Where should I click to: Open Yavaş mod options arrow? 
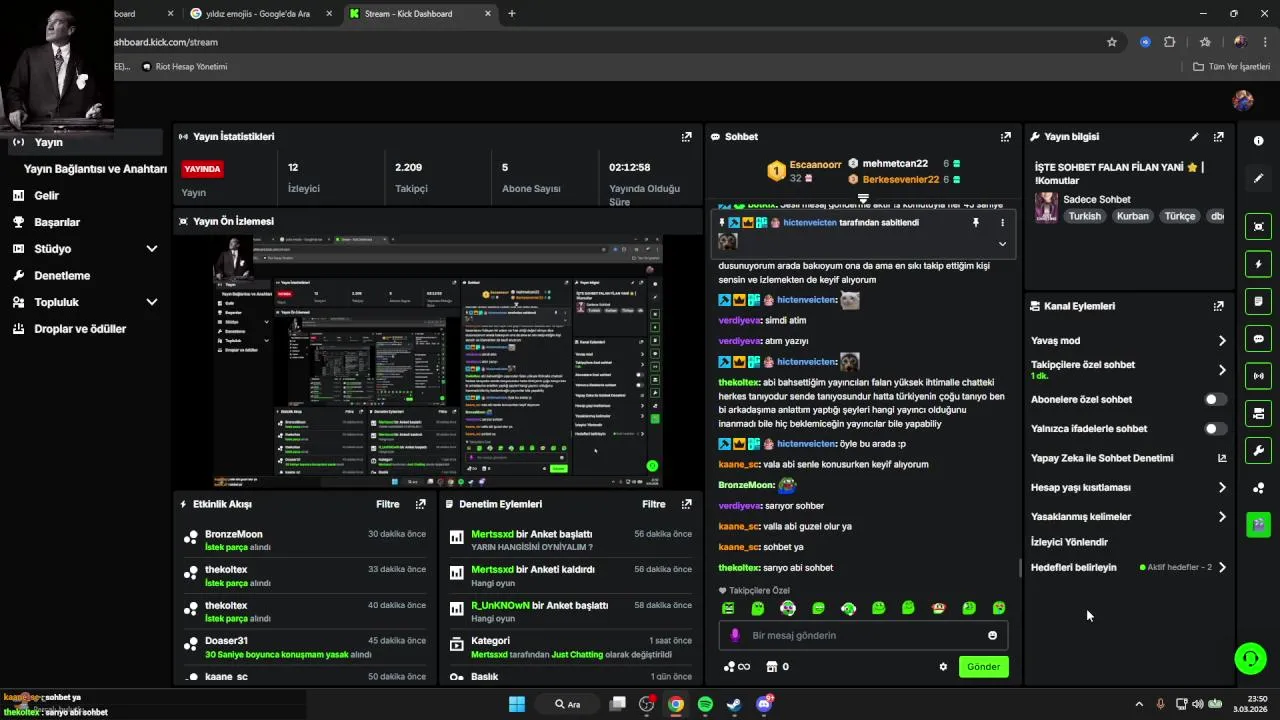(x=1222, y=341)
